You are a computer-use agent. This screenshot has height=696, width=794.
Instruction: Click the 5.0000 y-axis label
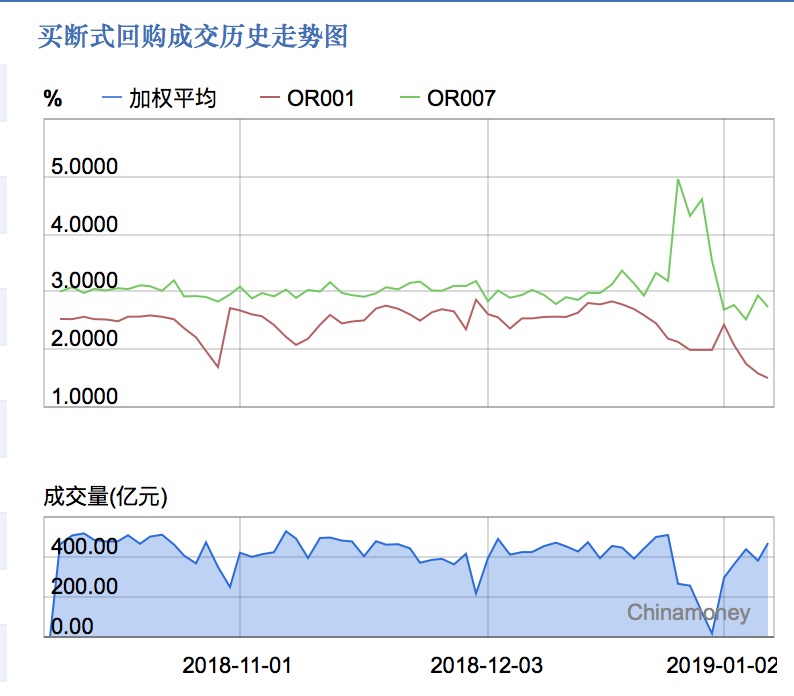pyautogui.click(x=84, y=167)
